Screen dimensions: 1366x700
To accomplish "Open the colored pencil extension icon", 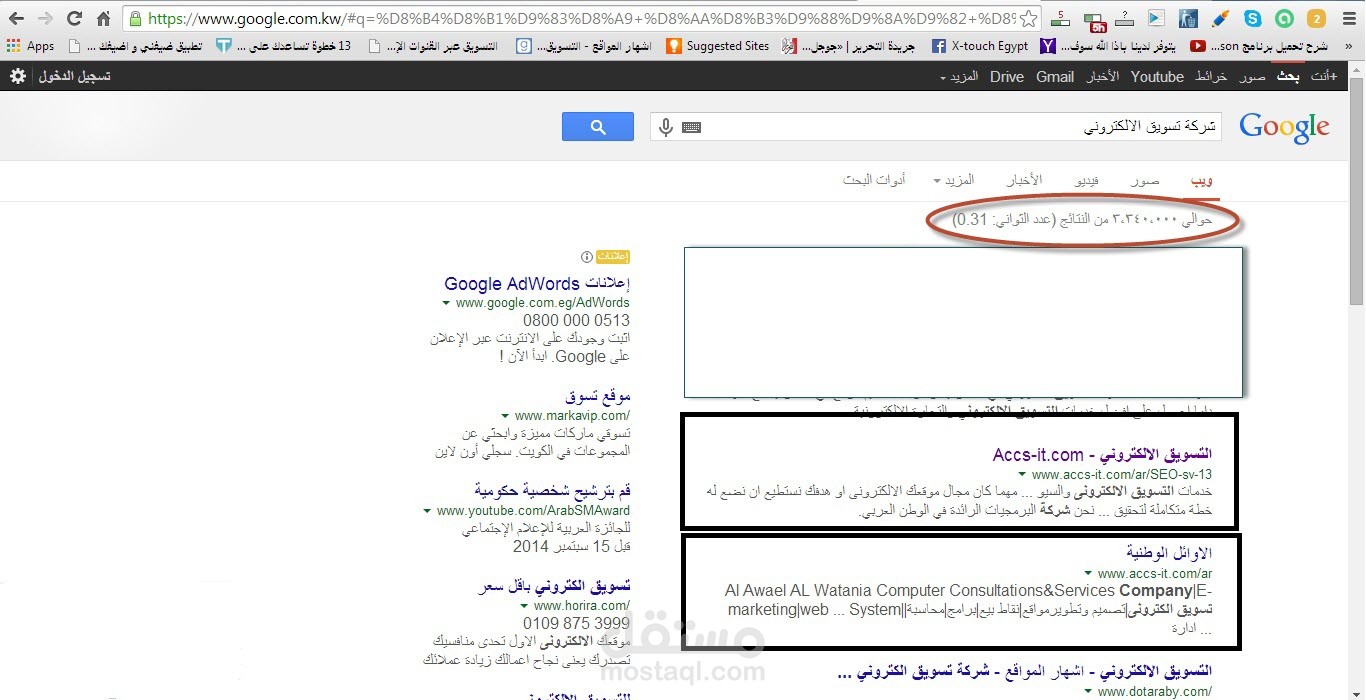I will pyautogui.click(x=1220, y=17).
